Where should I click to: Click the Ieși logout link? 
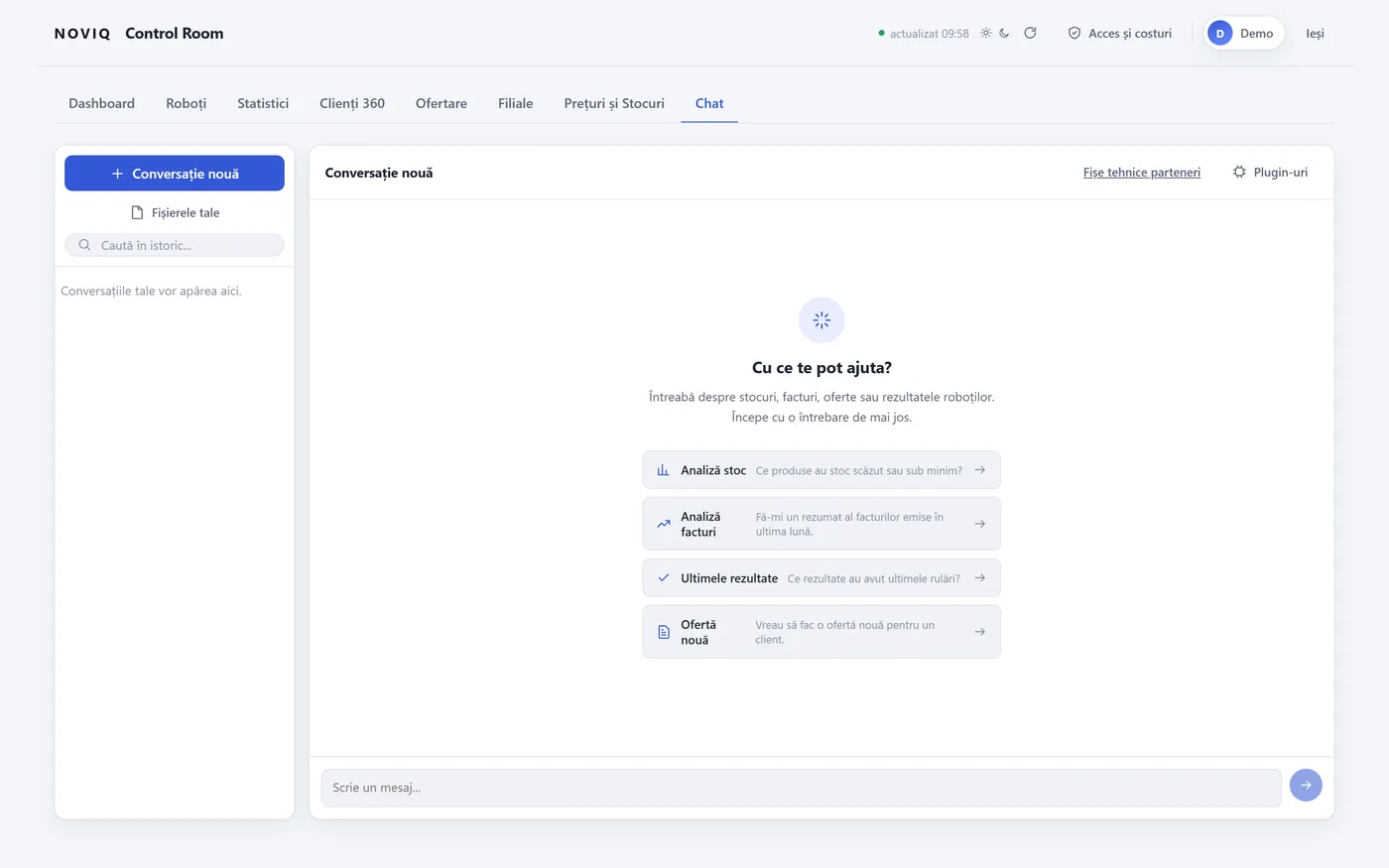coord(1315,34)
